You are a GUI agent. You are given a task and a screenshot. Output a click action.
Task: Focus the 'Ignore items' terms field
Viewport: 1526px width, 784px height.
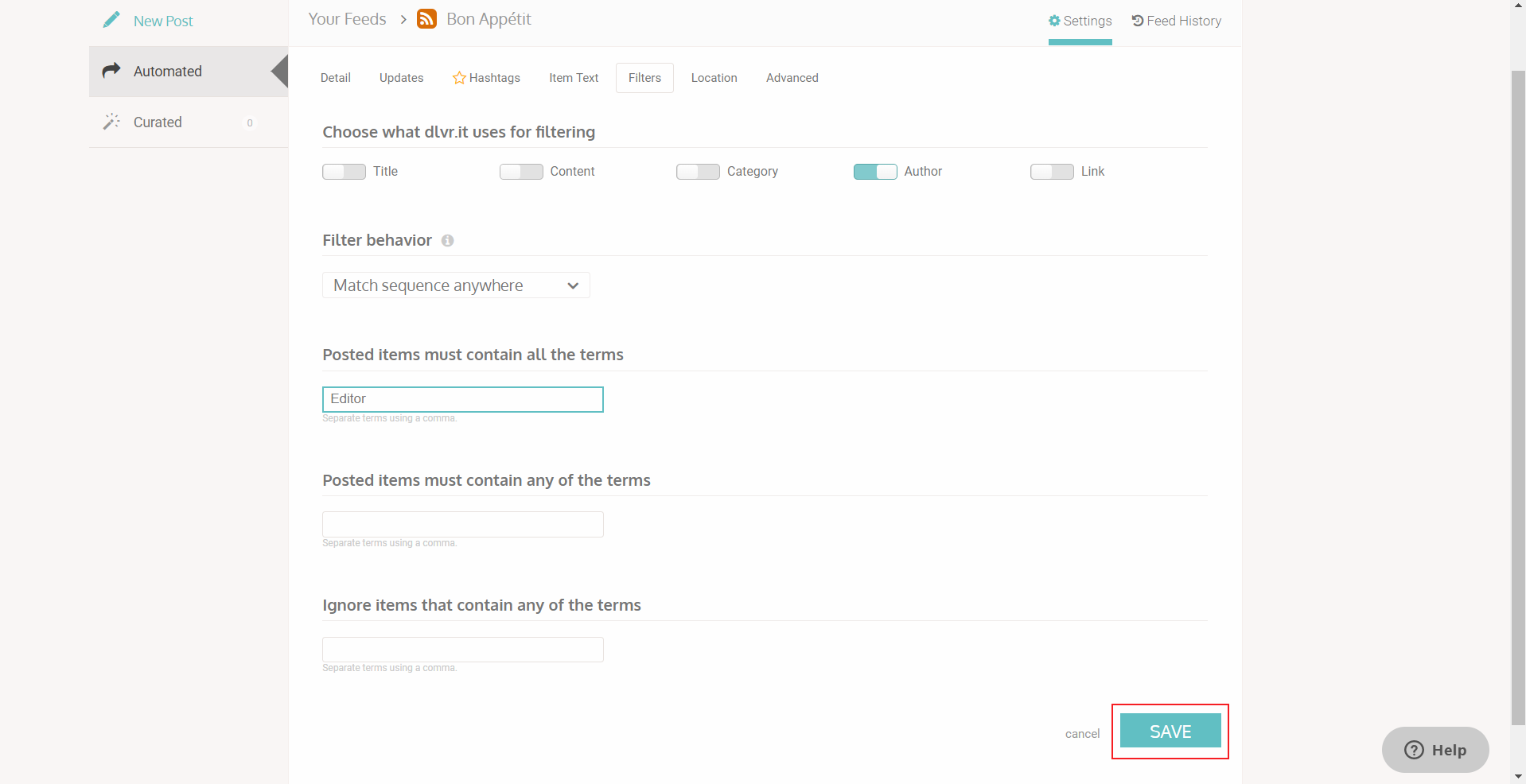[x=463, y=650]
